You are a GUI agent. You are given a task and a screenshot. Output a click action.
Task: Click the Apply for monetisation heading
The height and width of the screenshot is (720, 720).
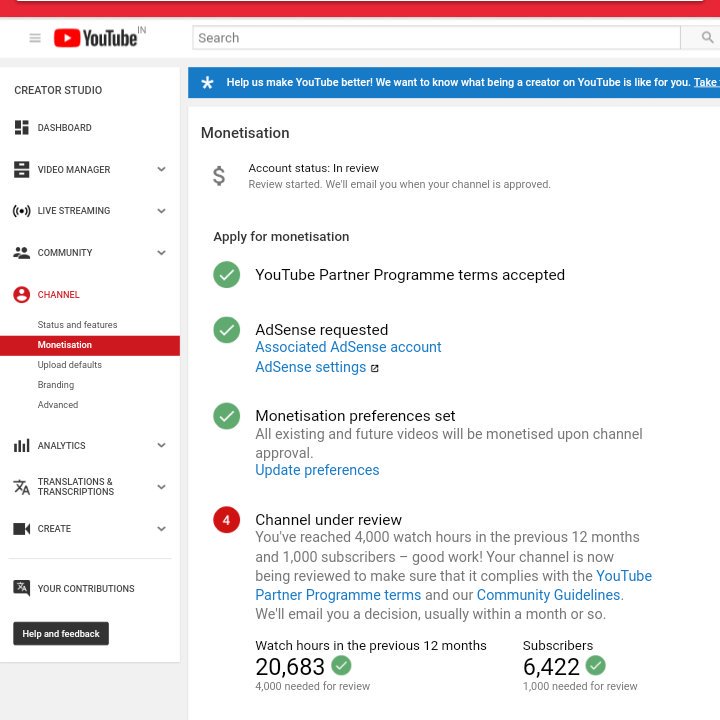point(281,236)
